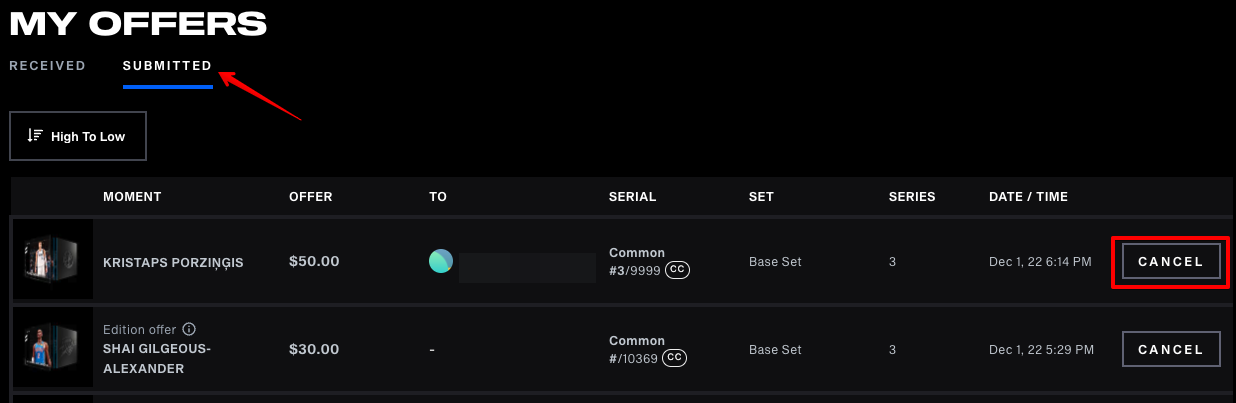Image resolution: width=1236 pixels, height=403 pixels.
Task: Open the High To Low sort dropdown
Action: point(78,136)
